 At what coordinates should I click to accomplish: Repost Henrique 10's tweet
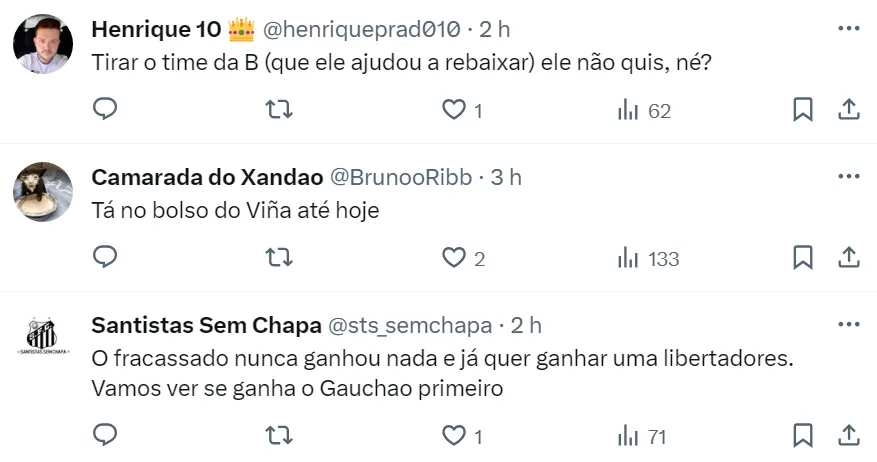tap(279, 110)
